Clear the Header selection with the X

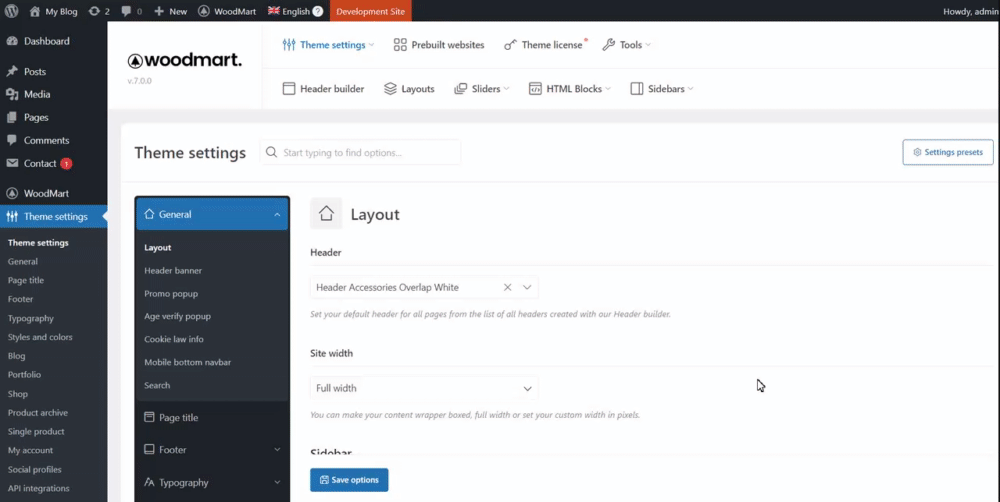click(x=508, y=287)
